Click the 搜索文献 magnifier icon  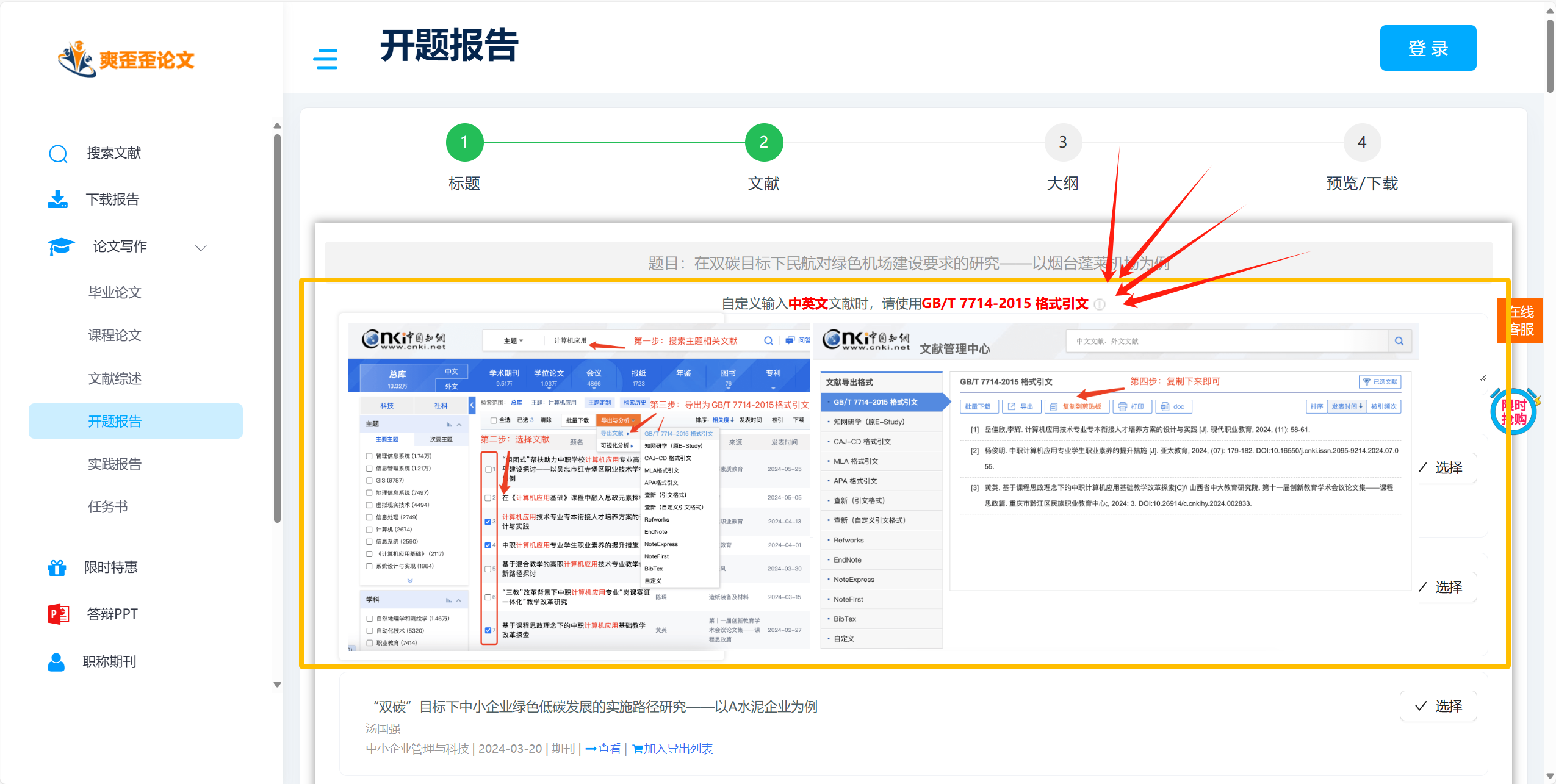[58, 153]
